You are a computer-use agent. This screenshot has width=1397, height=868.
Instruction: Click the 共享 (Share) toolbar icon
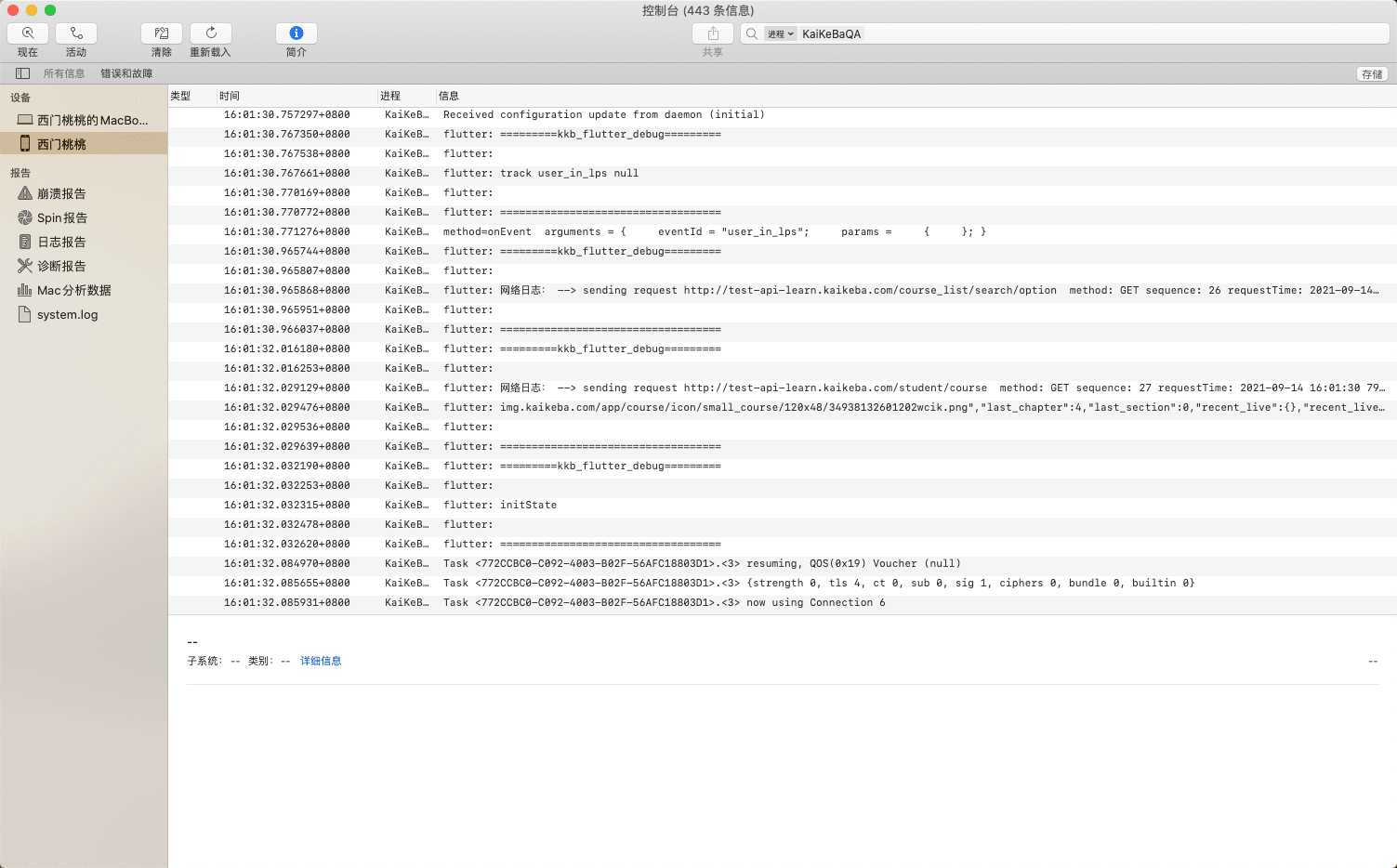713,33
